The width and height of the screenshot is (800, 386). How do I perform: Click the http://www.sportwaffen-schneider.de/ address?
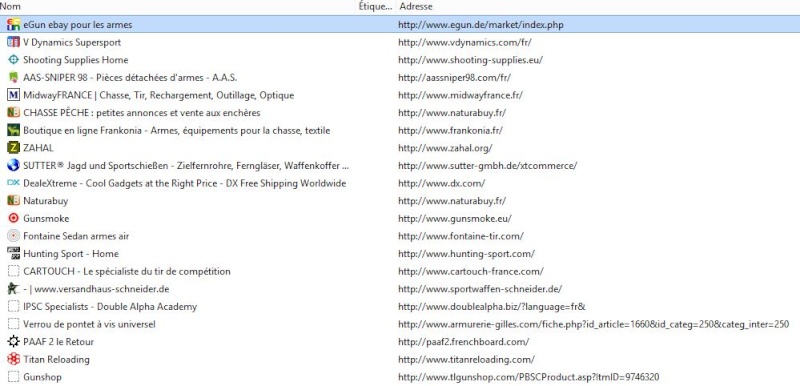tap(480, 289)
